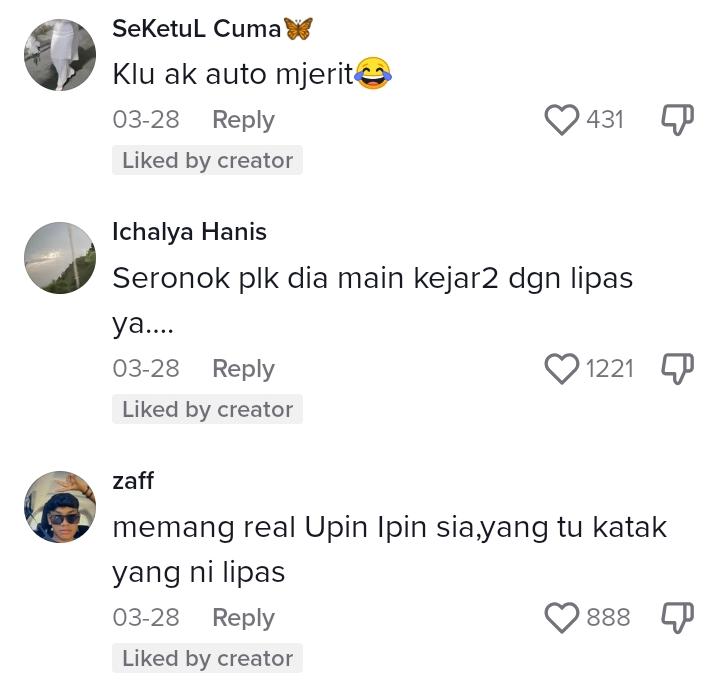Visit Ichalya Hanis's username link
720x682 pixels.
pyautogui.click(x=189, y=232)
